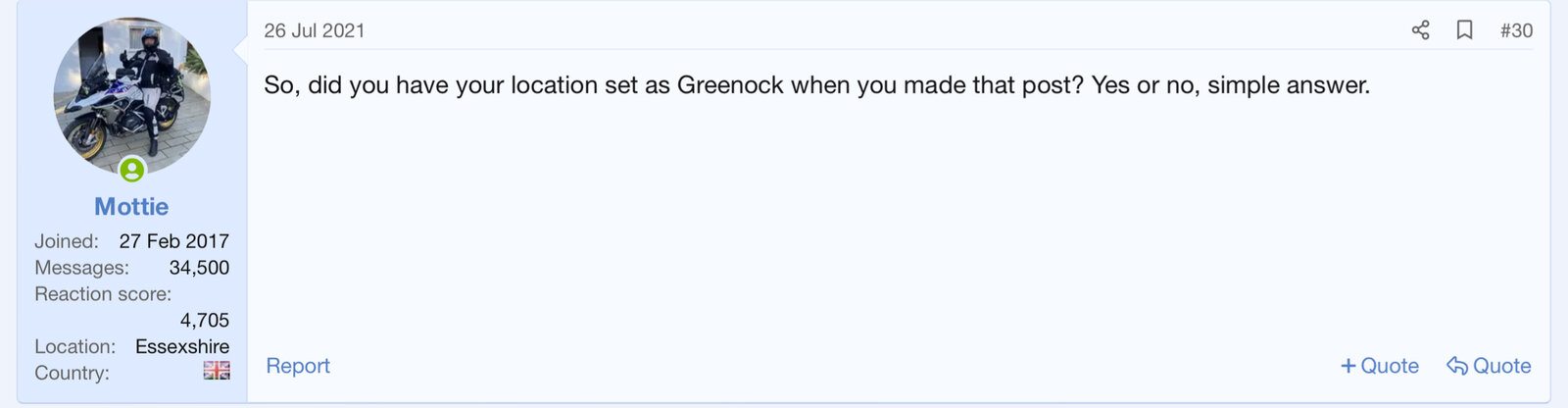Report this post
The image size is (1568, 408).
[x=298, y=366]
